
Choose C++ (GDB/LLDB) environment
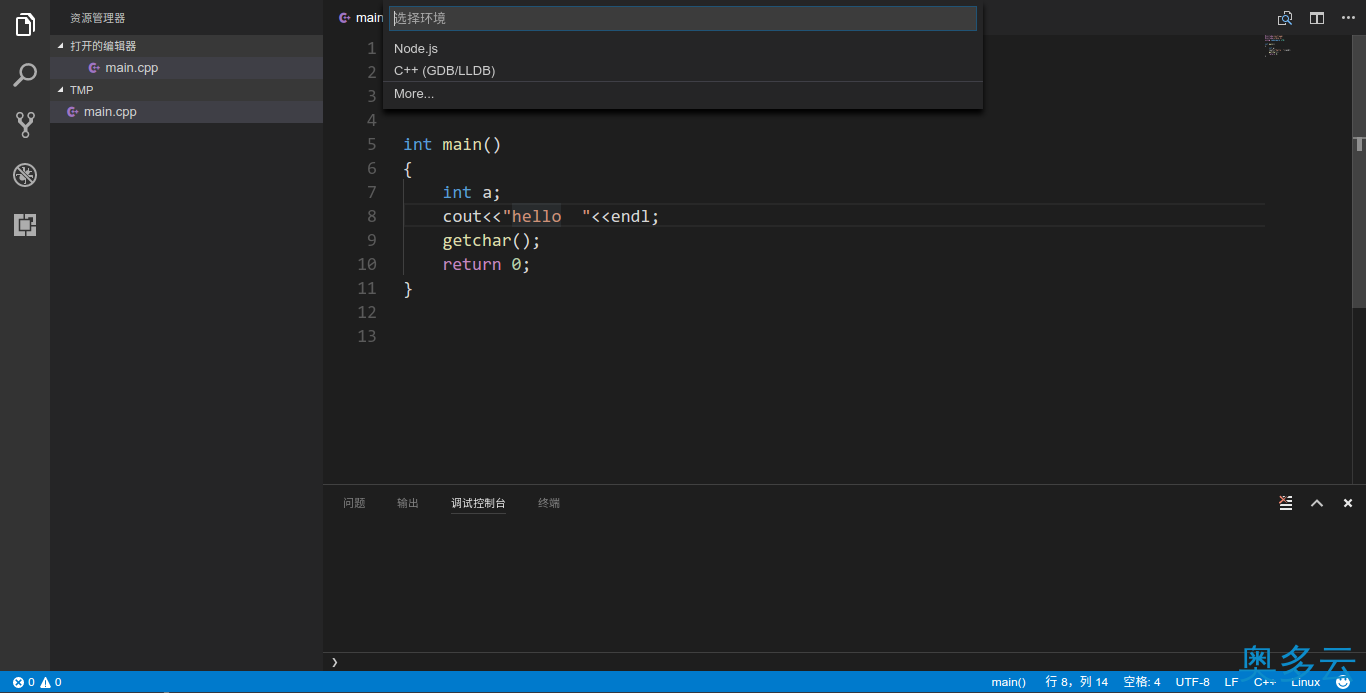[x=683, y=70]
